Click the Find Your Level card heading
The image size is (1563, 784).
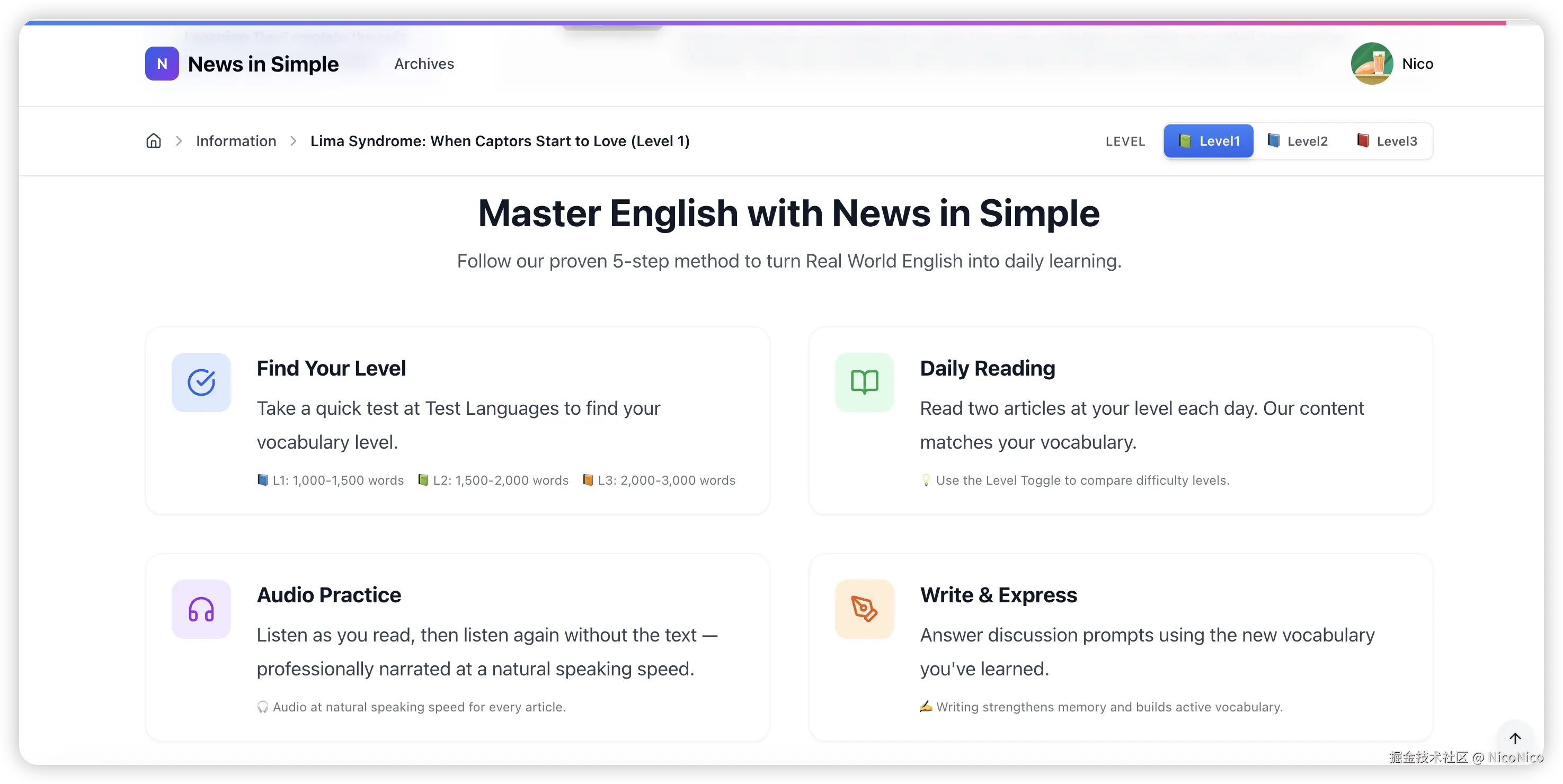point(331,368)
